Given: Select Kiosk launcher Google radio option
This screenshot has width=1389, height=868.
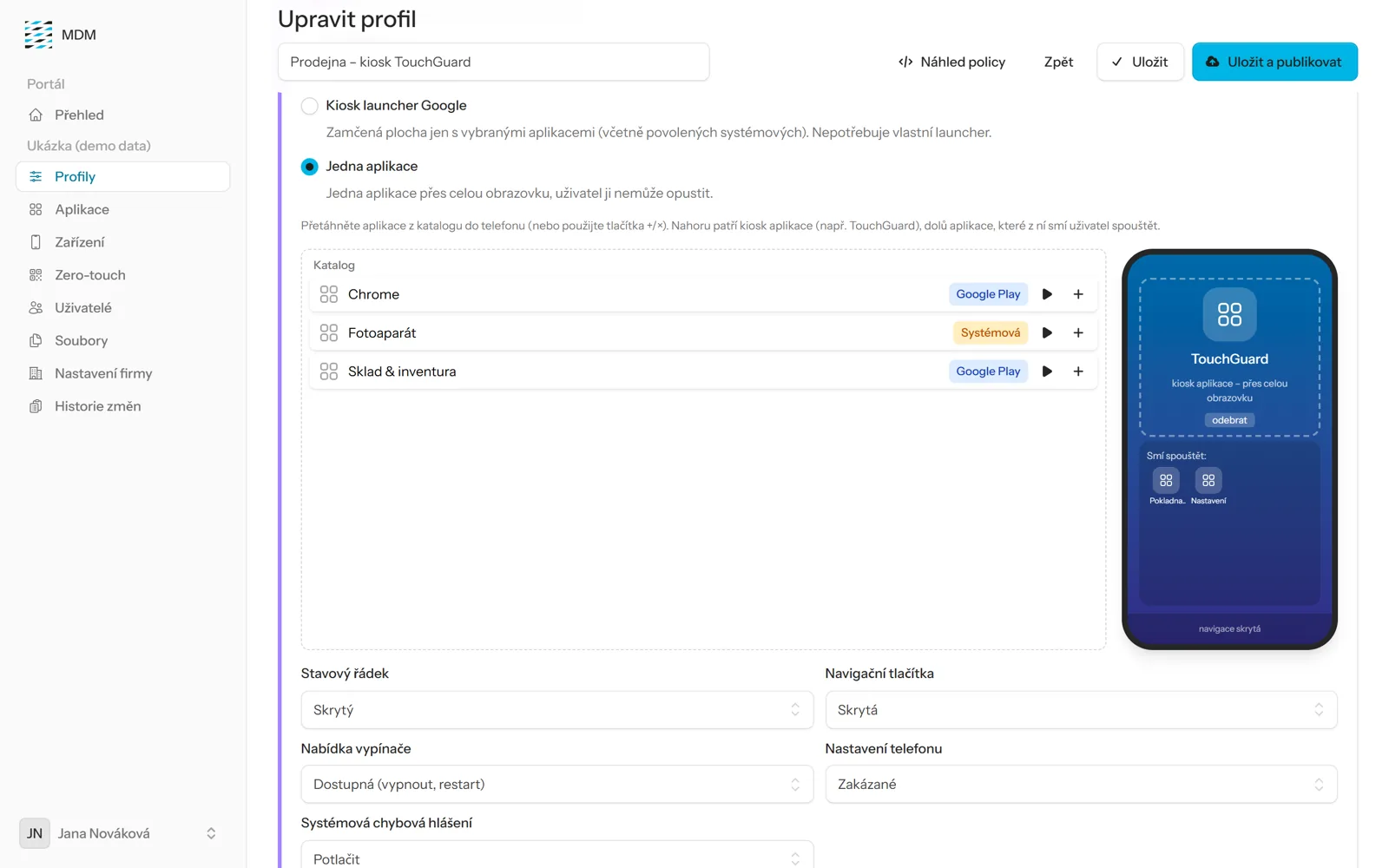Looking at the screenshot, I should (309, 106).
